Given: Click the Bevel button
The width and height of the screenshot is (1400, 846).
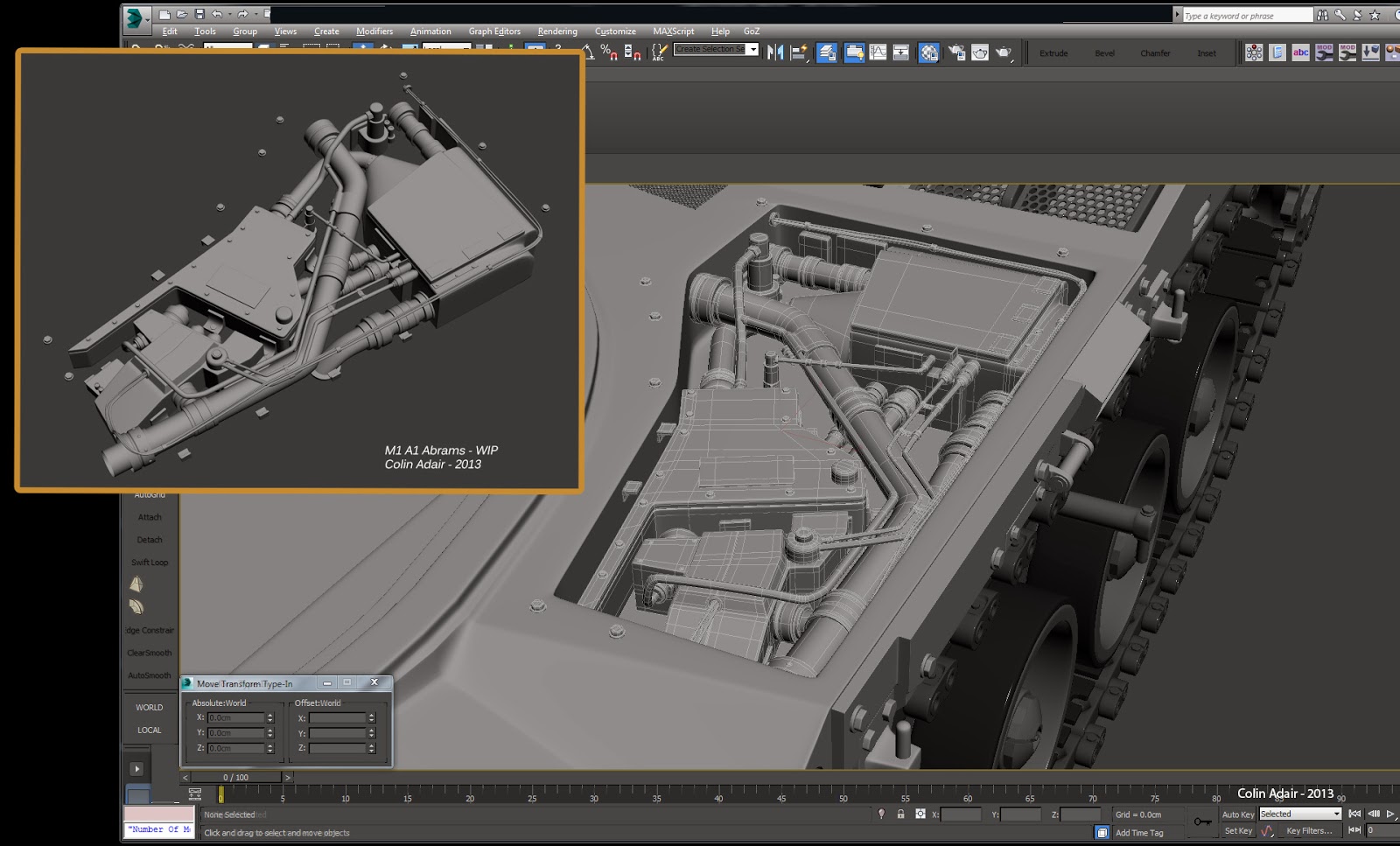Looking at the screenshot, I should coord(1105,53).
